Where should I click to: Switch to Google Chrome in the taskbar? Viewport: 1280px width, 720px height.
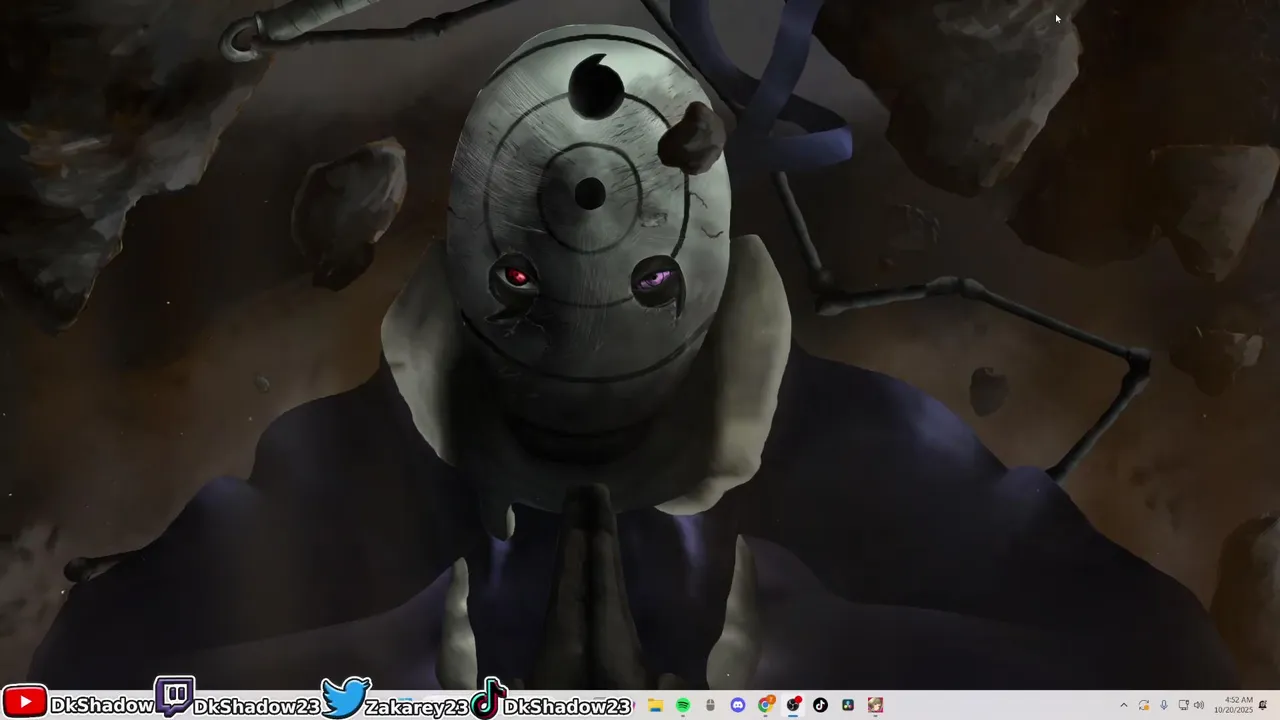pyautogui.click(x=766, y=705)
